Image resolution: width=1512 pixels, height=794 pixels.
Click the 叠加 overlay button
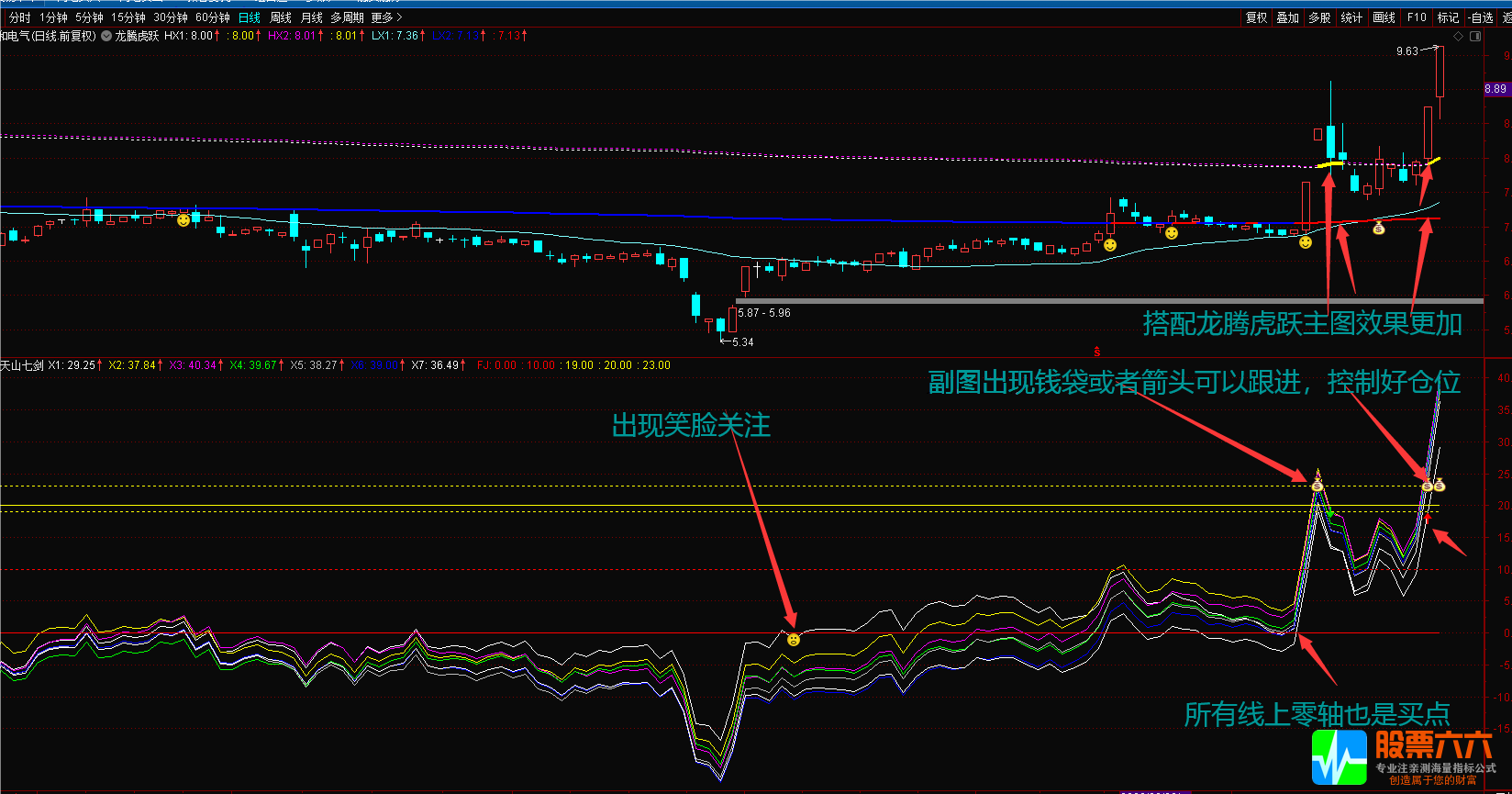[1288, 17]
